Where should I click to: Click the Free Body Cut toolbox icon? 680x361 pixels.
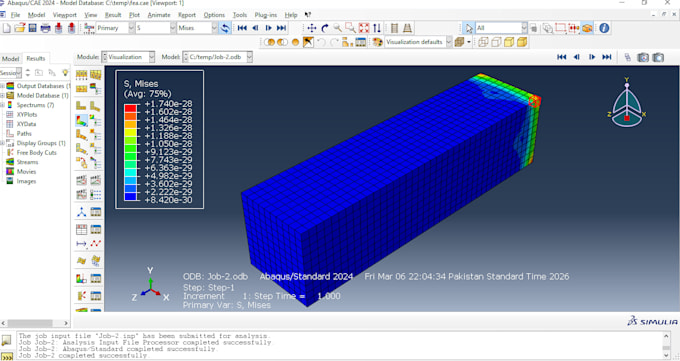82,296
